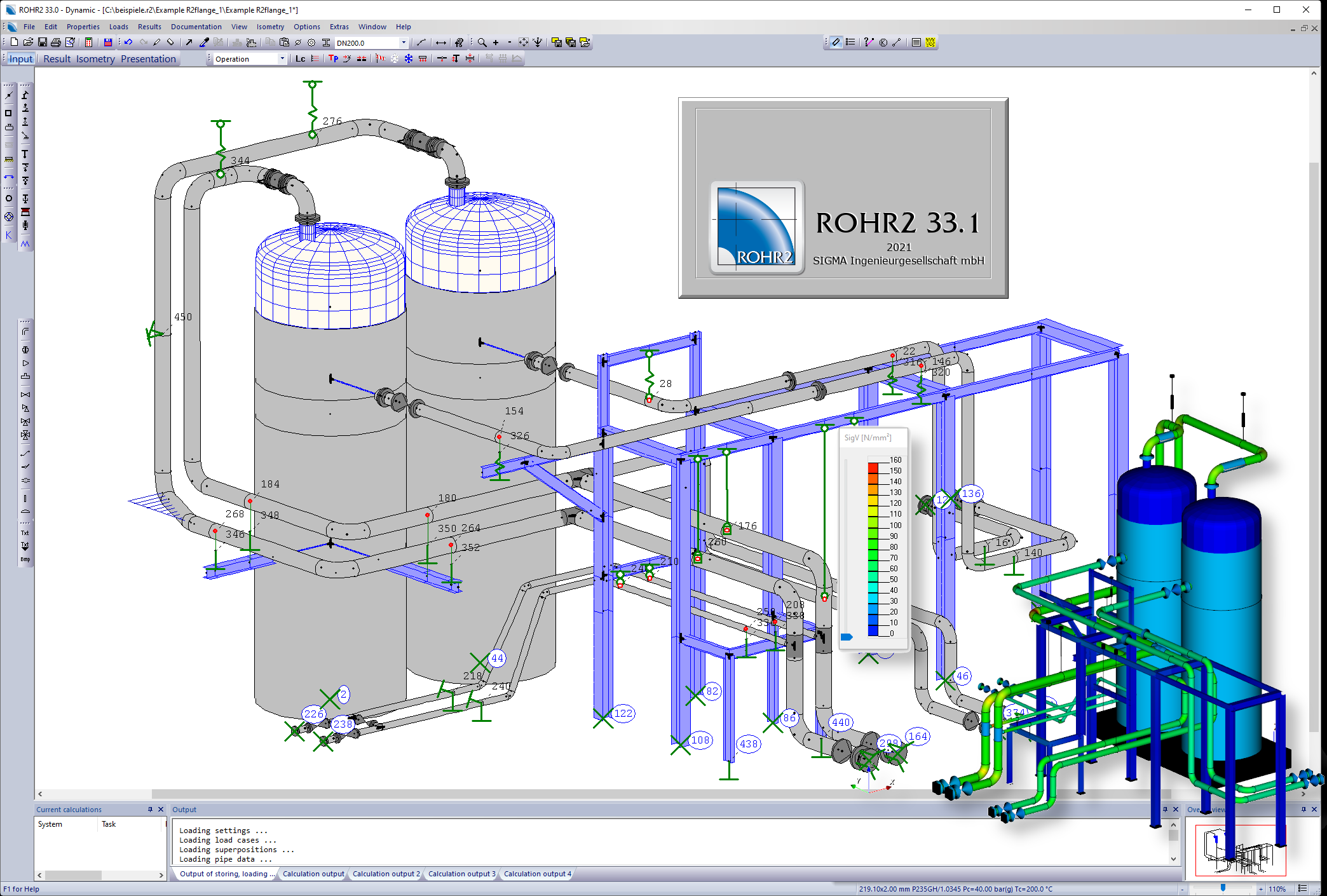The image size is (1327, 896).
Task: Click the red Tp icon
Action: click(x=333, y=59)
